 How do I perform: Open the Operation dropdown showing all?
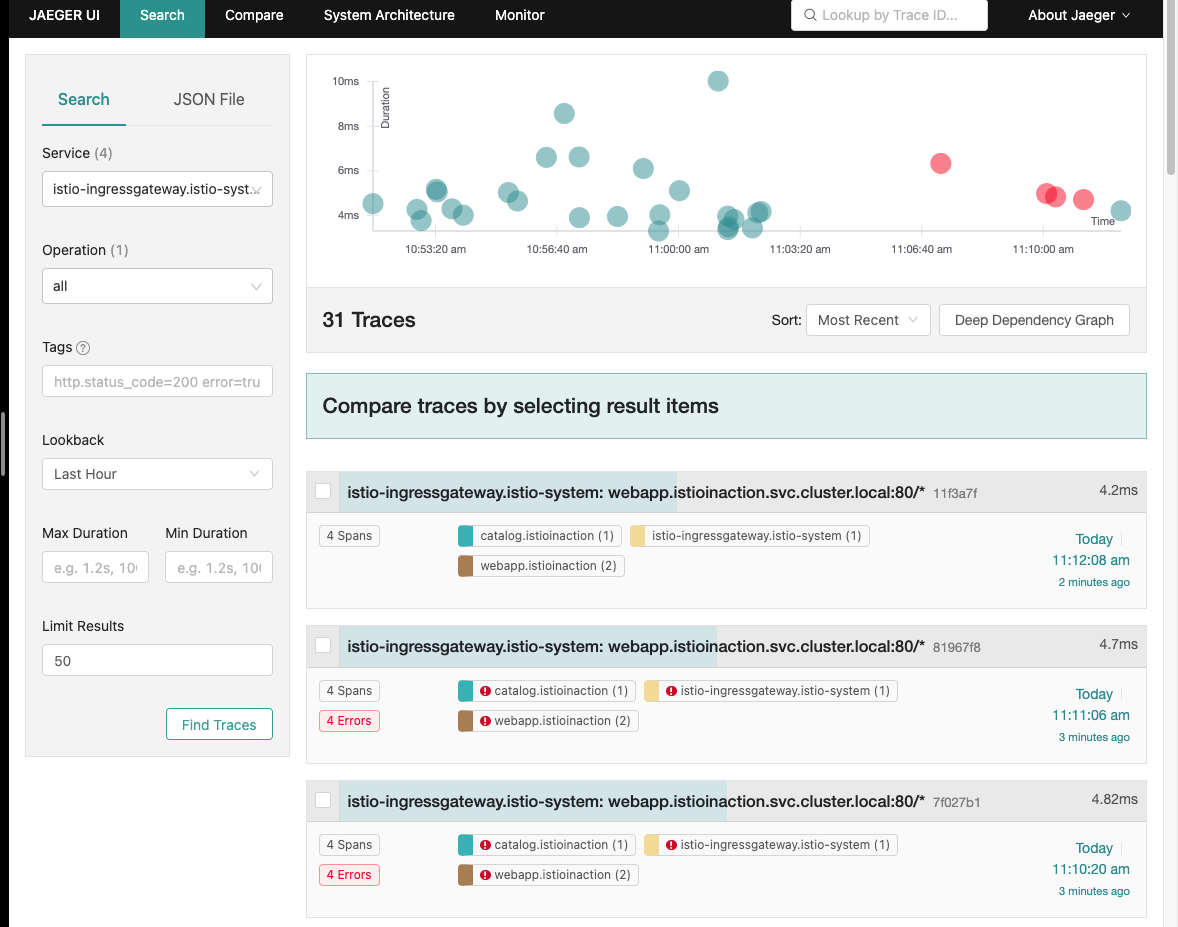pyautogui.click(x=157, y=286)
